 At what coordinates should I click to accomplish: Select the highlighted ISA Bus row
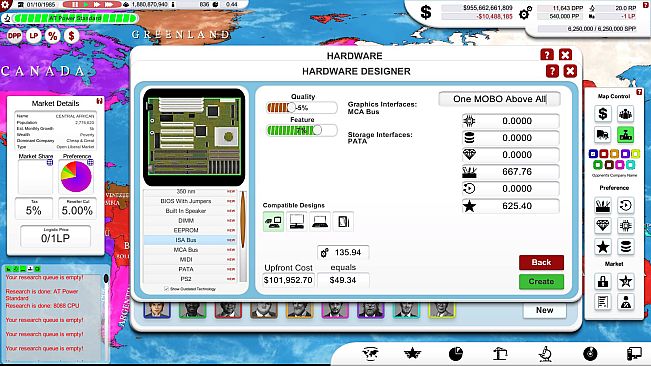190,240
